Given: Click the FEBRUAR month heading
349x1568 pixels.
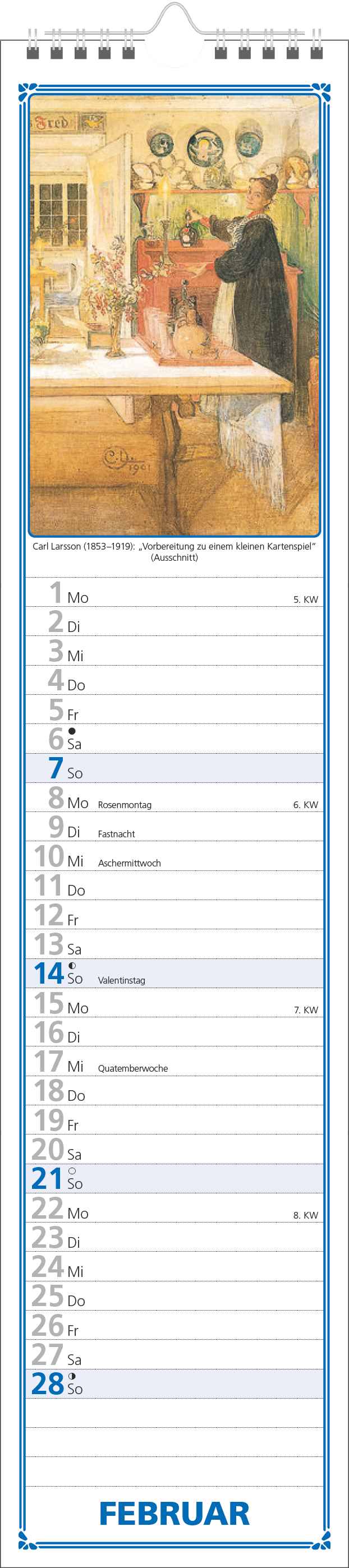Looking at the screenshot, I should click(174, 1514).
